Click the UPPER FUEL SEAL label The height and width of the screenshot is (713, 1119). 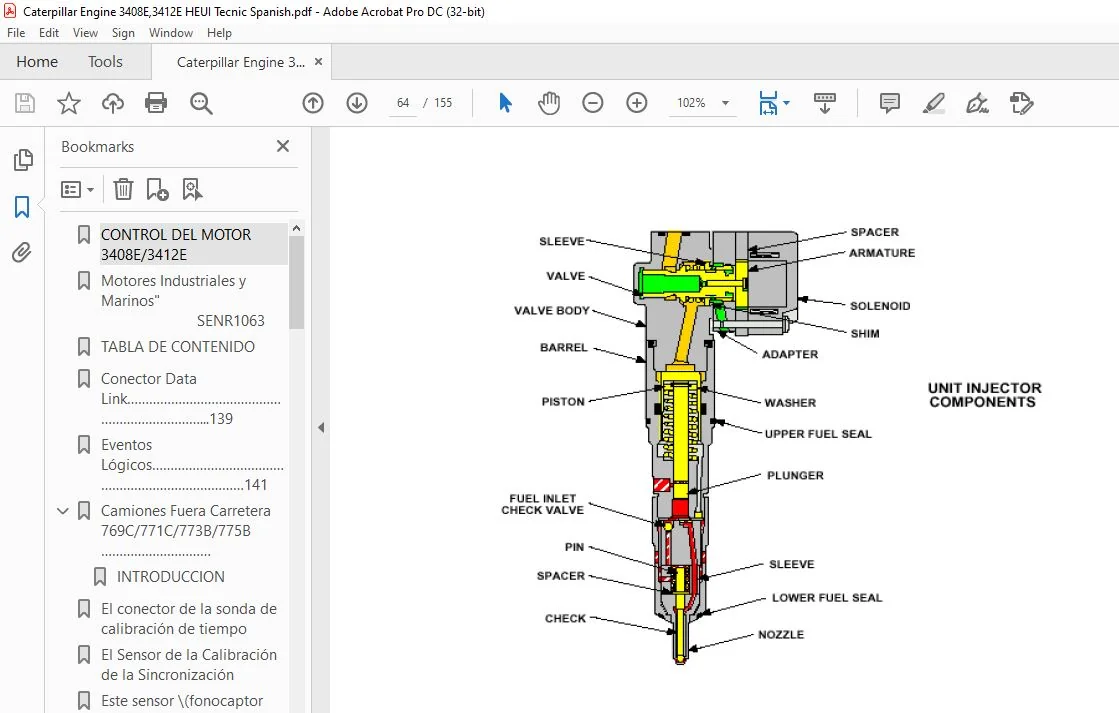pyautogui.click(x=818, y=434)
